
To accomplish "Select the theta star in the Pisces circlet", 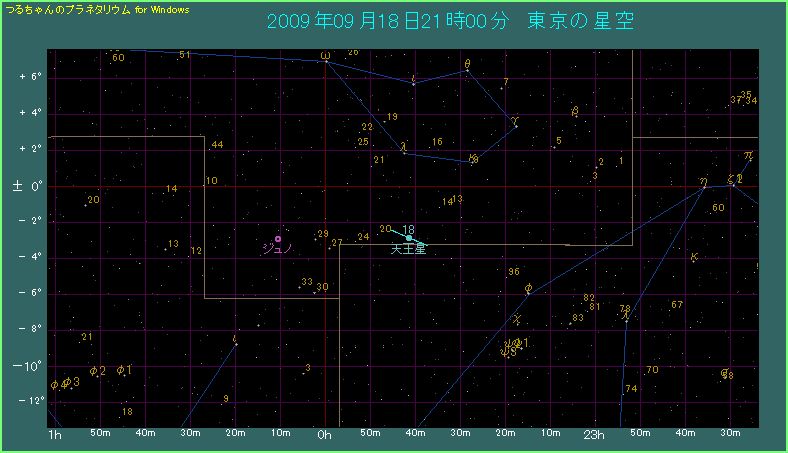I will [467, 66].
